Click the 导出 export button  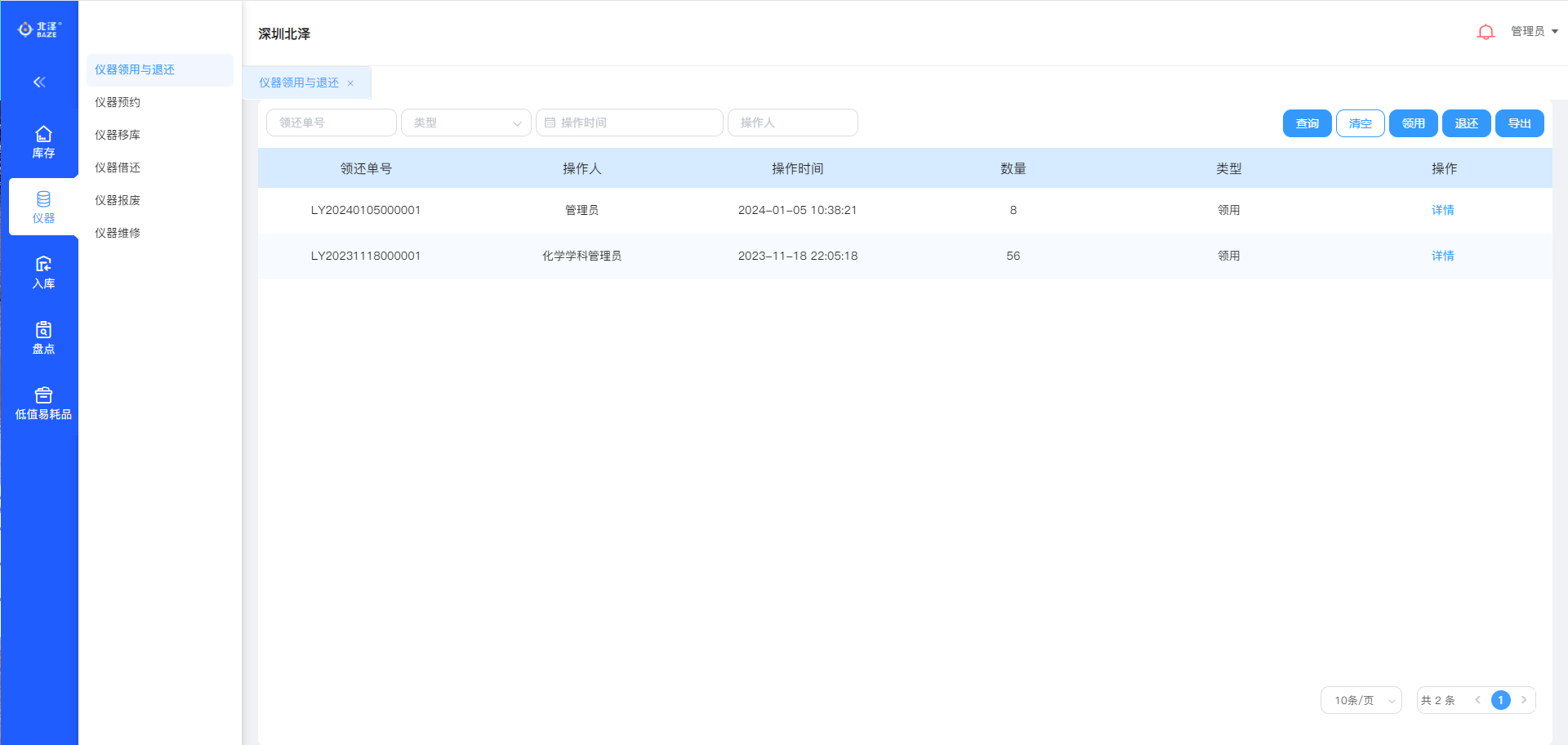[1519, 123]
